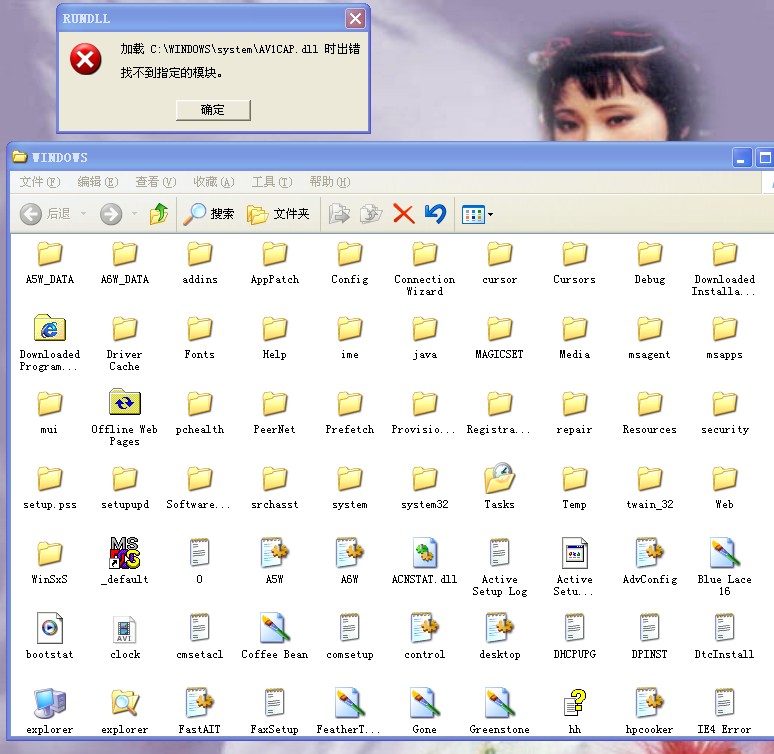Viewport: 774px width, 754px height.
Task: Select the bootstat media file
Action: tap(49, 636)
